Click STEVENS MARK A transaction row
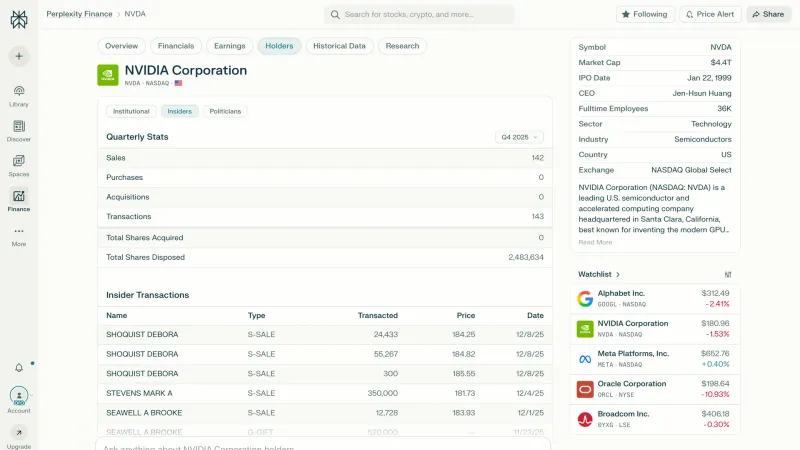 (x=325, y=393)
